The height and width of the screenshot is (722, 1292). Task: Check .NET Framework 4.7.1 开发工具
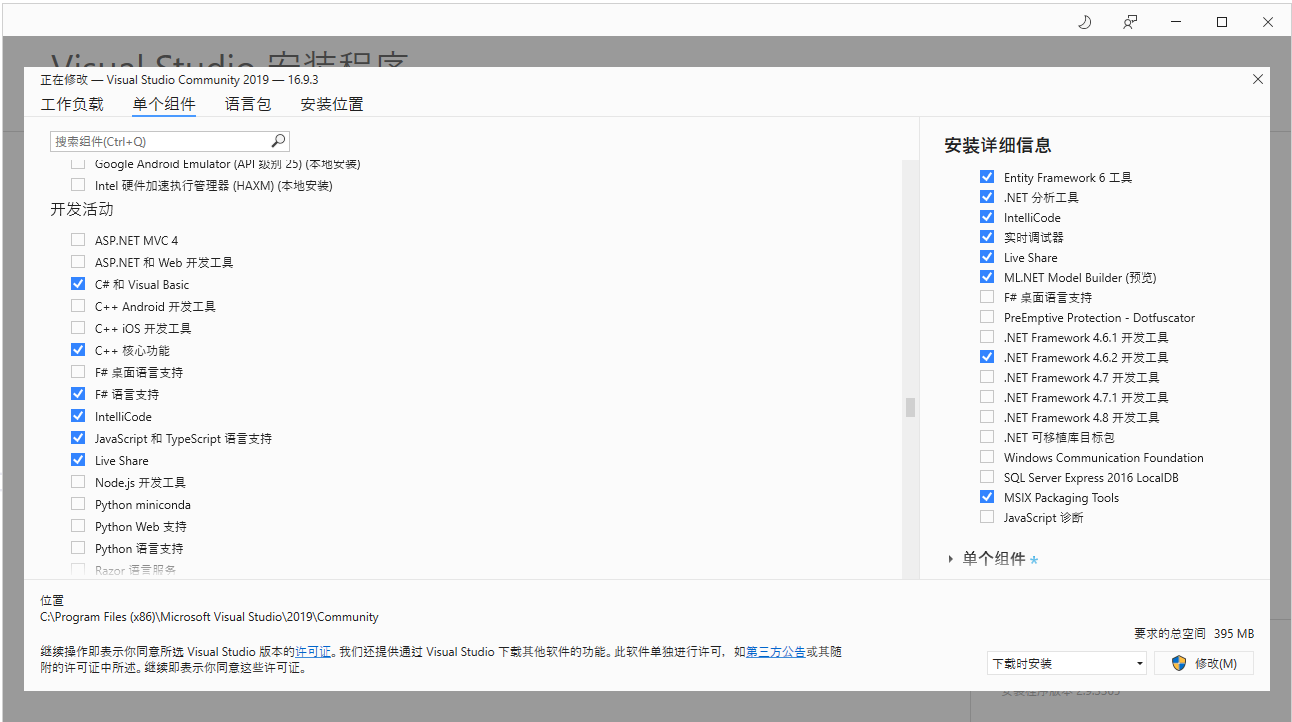coord(987,397)
